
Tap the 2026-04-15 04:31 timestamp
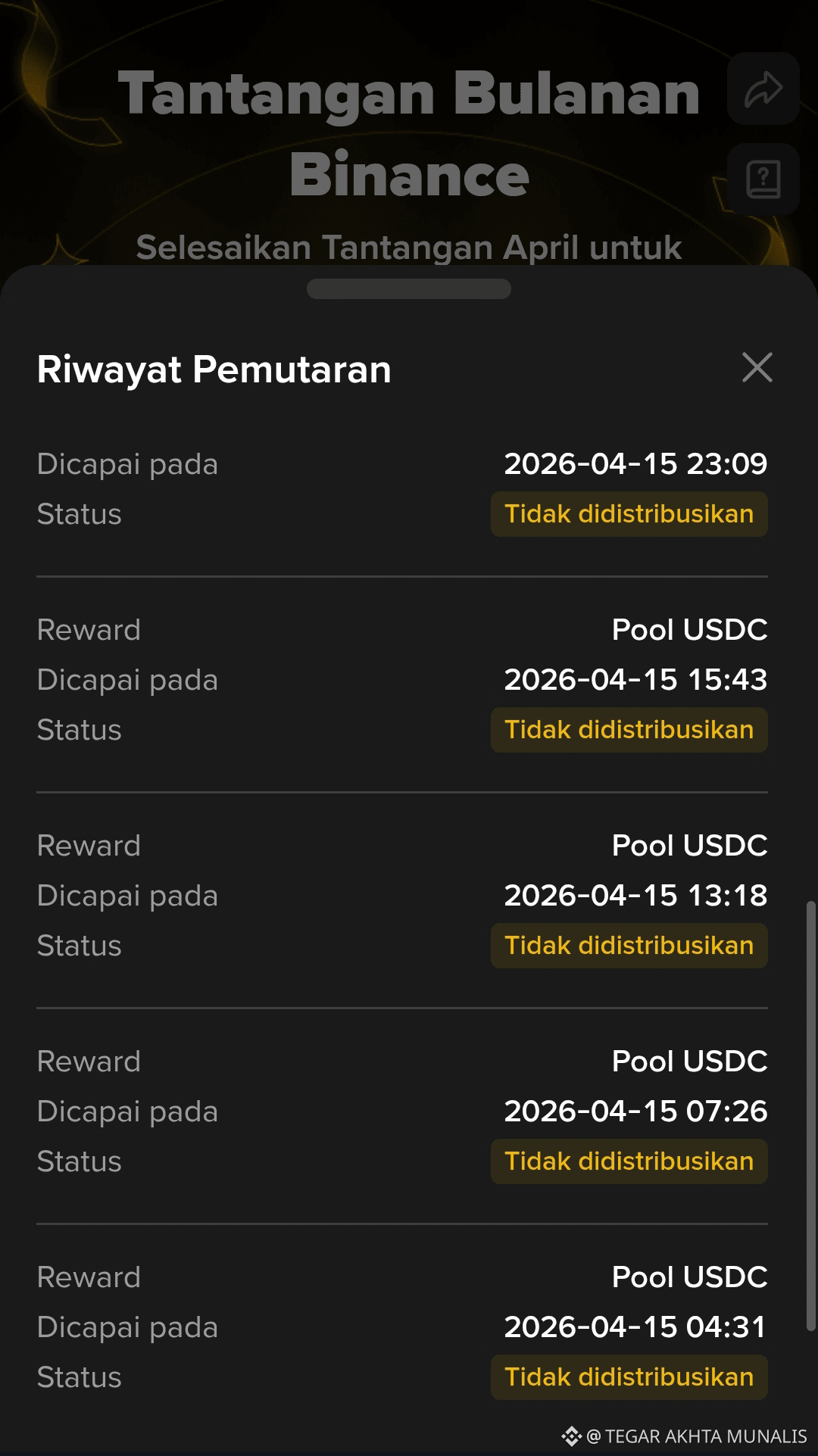[x=636, y=1327]
